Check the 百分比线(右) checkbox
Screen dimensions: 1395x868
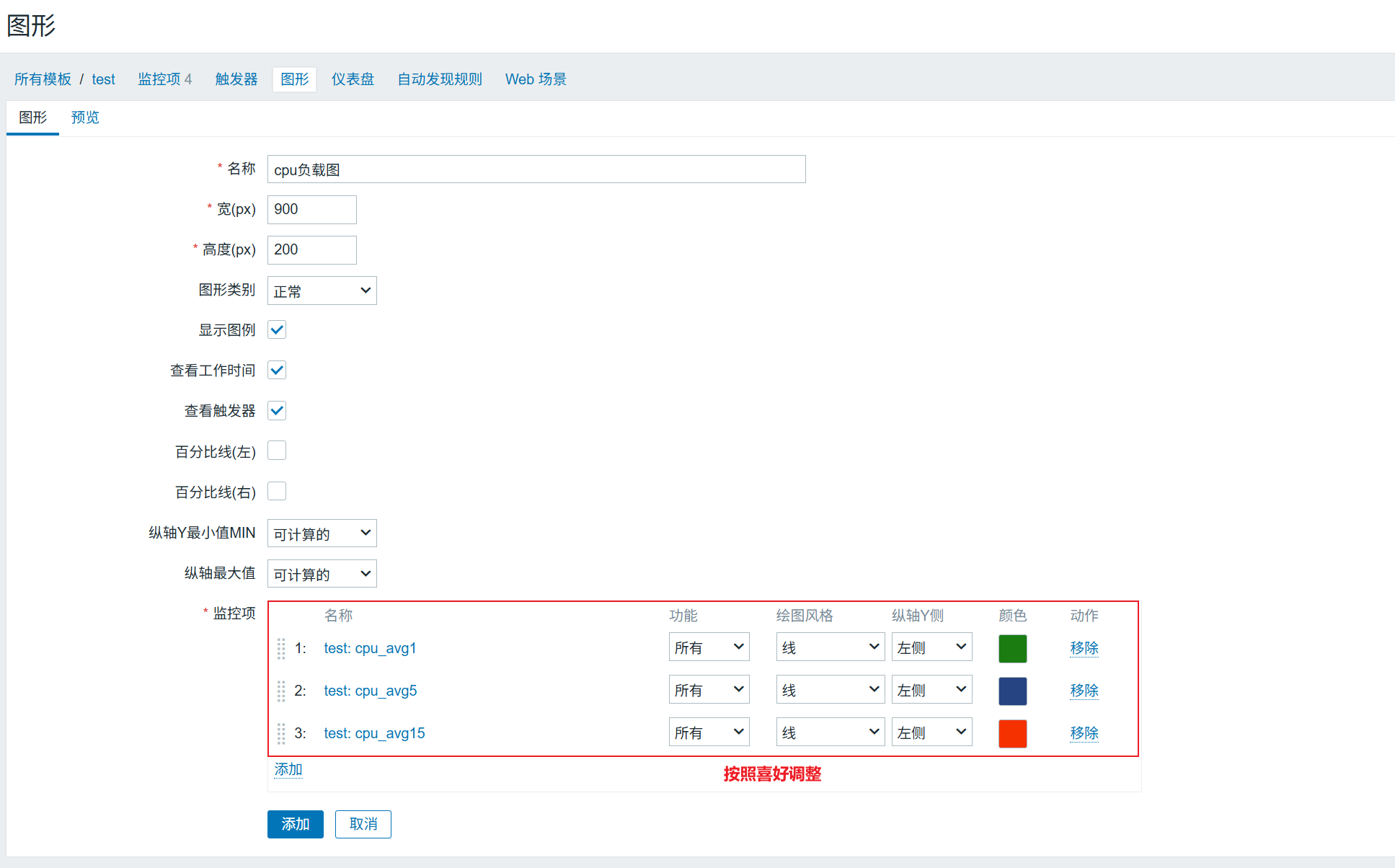pyautogui.click(x=277, y=492)
